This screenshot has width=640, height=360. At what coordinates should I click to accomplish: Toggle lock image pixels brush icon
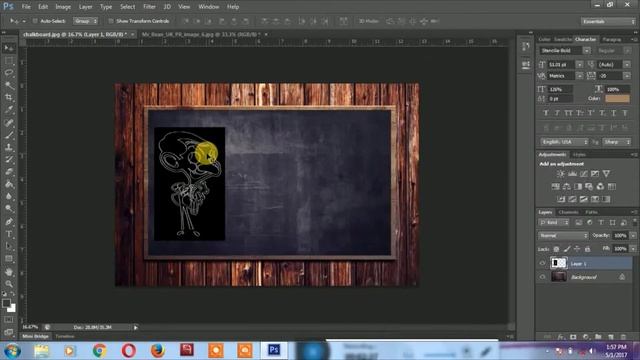point(567,249)
